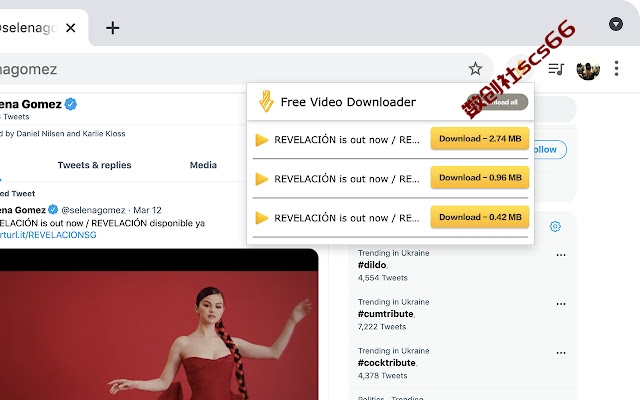Download the 2.74 MB video
Image resolution: width=640 pixels, height=400 pixels.
tap(480, 138)
